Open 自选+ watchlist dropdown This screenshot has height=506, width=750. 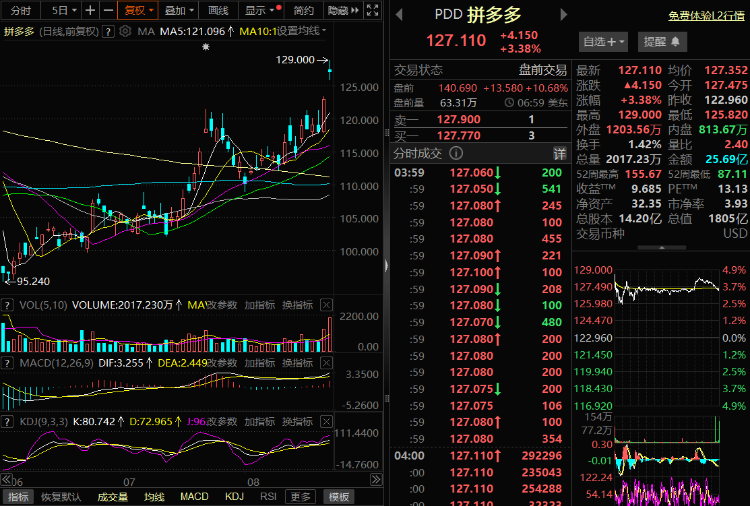click(603, 42)
